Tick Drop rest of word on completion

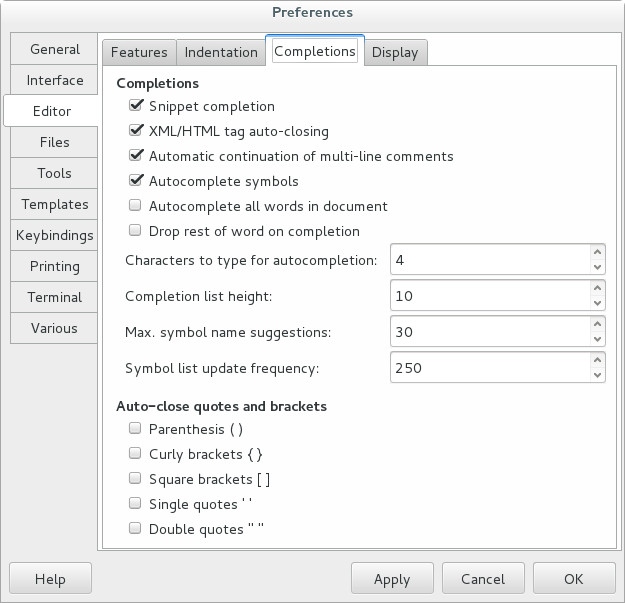[136, 231]
